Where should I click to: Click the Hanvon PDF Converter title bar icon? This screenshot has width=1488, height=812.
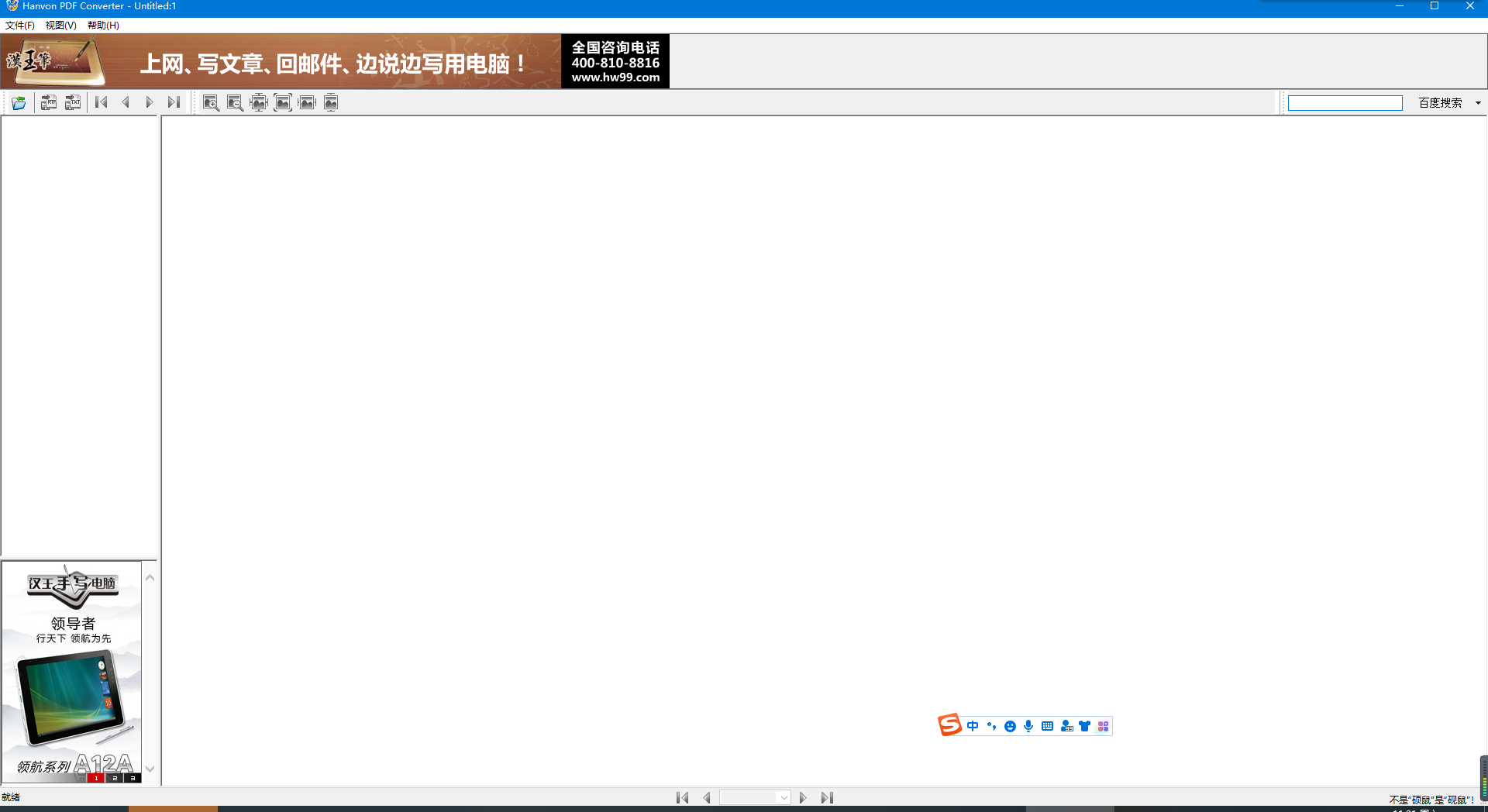point(12,5)
